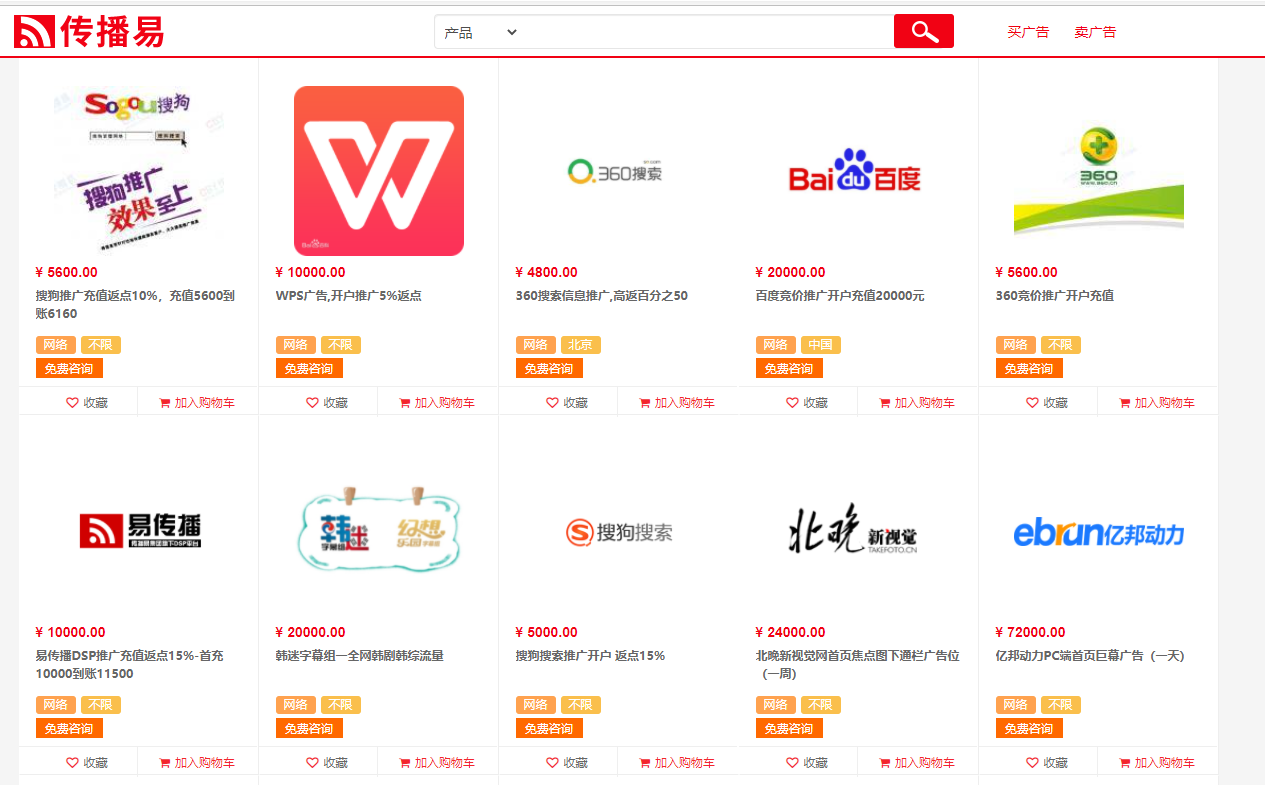Screen dimensions: 1265x785
Task: Click 免费咨询 under 百度竞价推广
Action: [789, 368]
